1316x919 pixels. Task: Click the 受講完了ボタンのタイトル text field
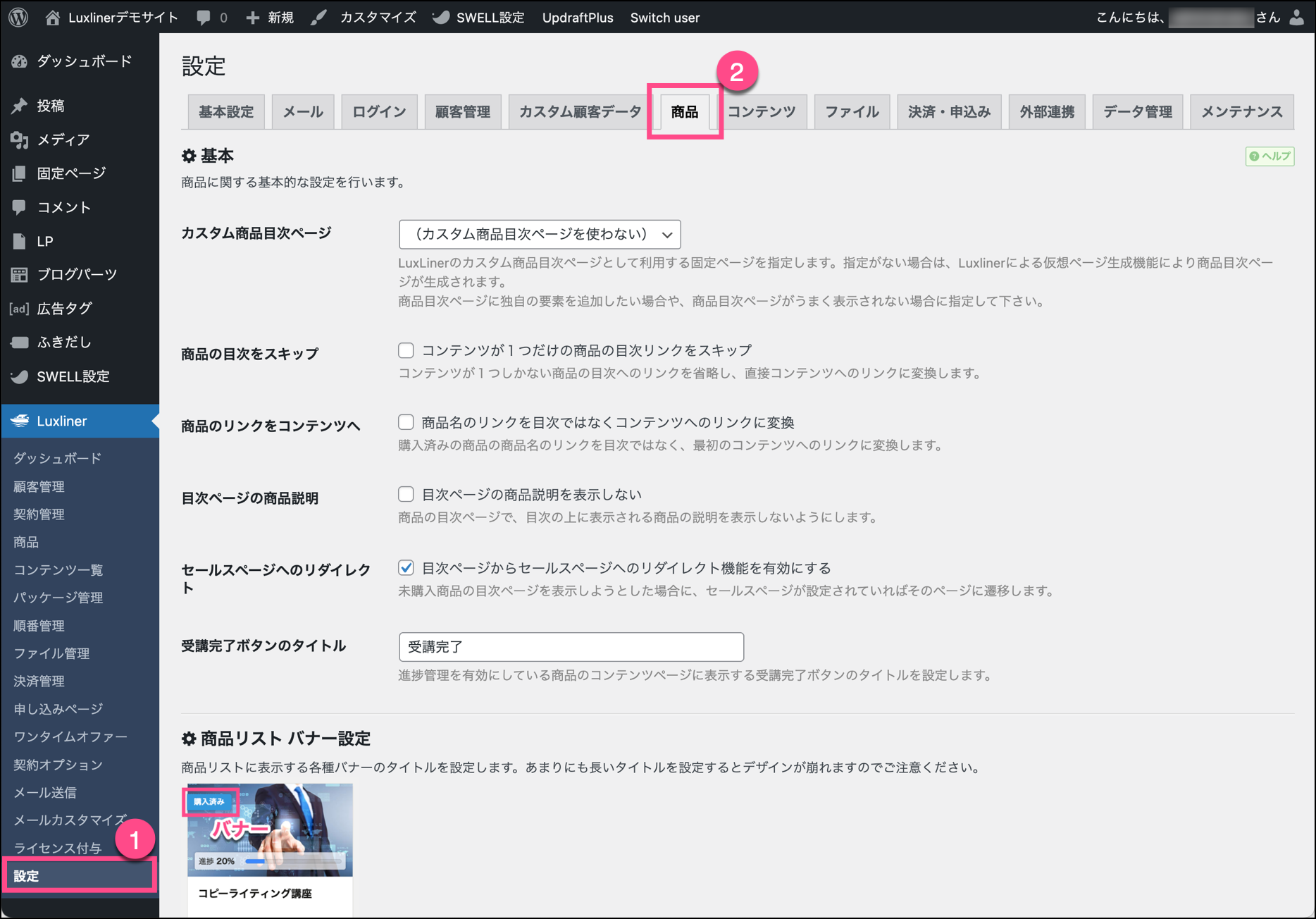click(x=571, y=646)
